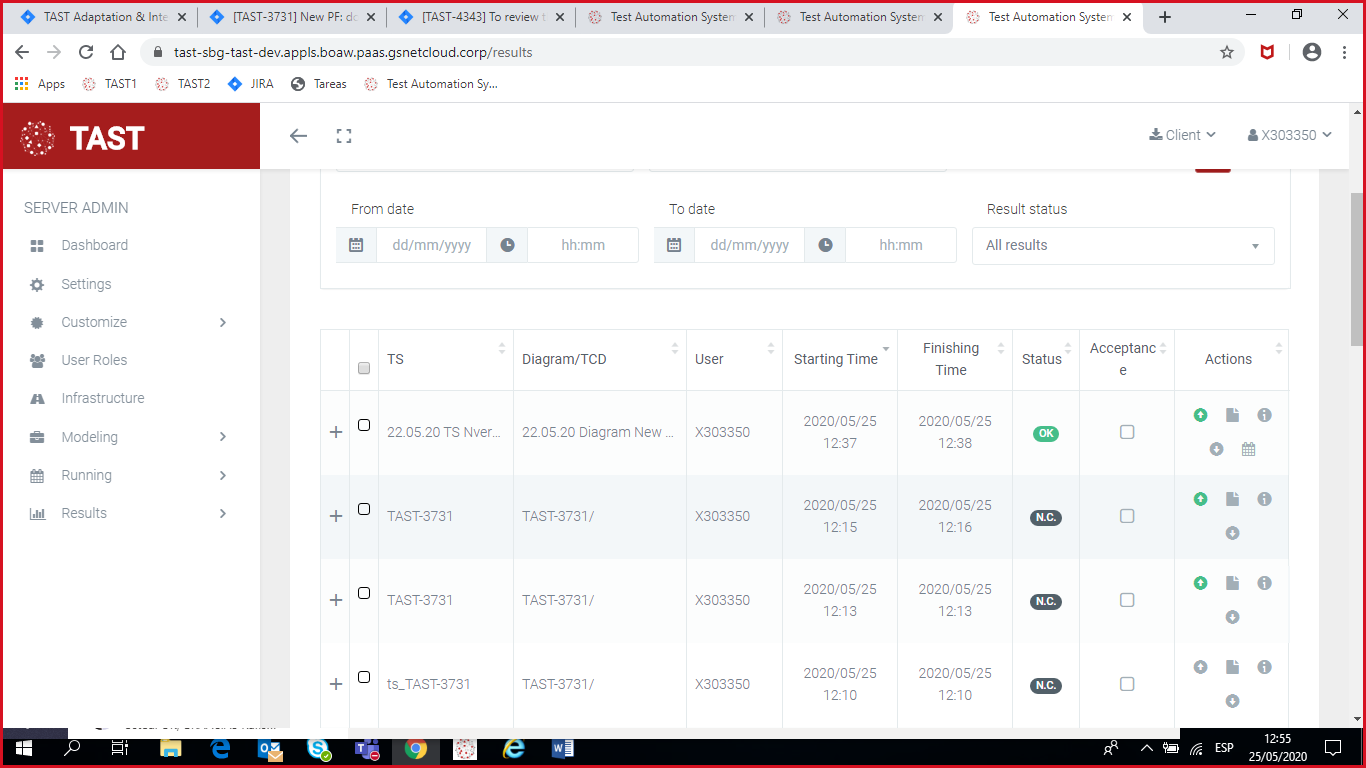
Task: Expand the Modeling sidebar menu
Action: [x=90, y=437]
